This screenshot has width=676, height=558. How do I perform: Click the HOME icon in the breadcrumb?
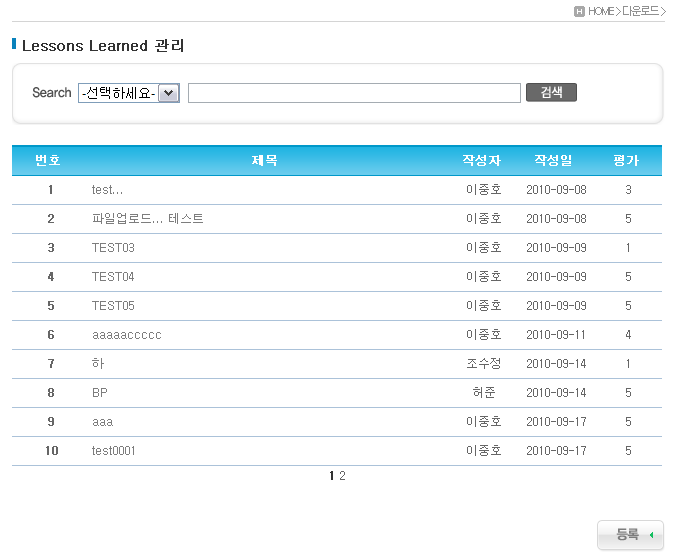click(x=580, y=11)
